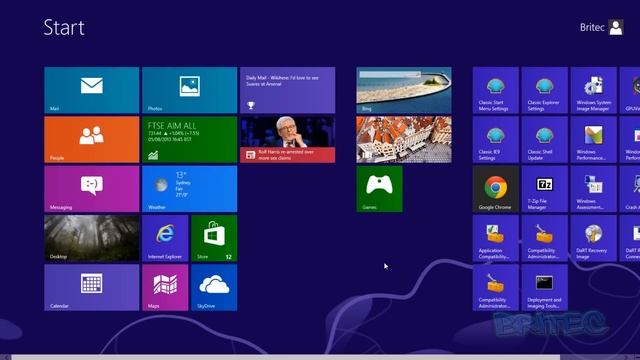This screenshot has width=640, height=360.
Task: Launch Internet Explorer tile
Action: [x=165, y=238]
